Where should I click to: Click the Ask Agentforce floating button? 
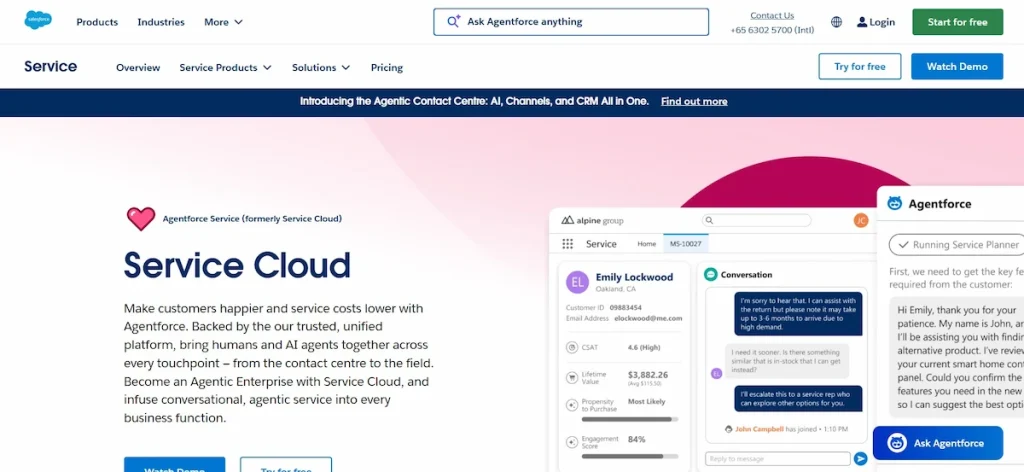click(937, 443)
